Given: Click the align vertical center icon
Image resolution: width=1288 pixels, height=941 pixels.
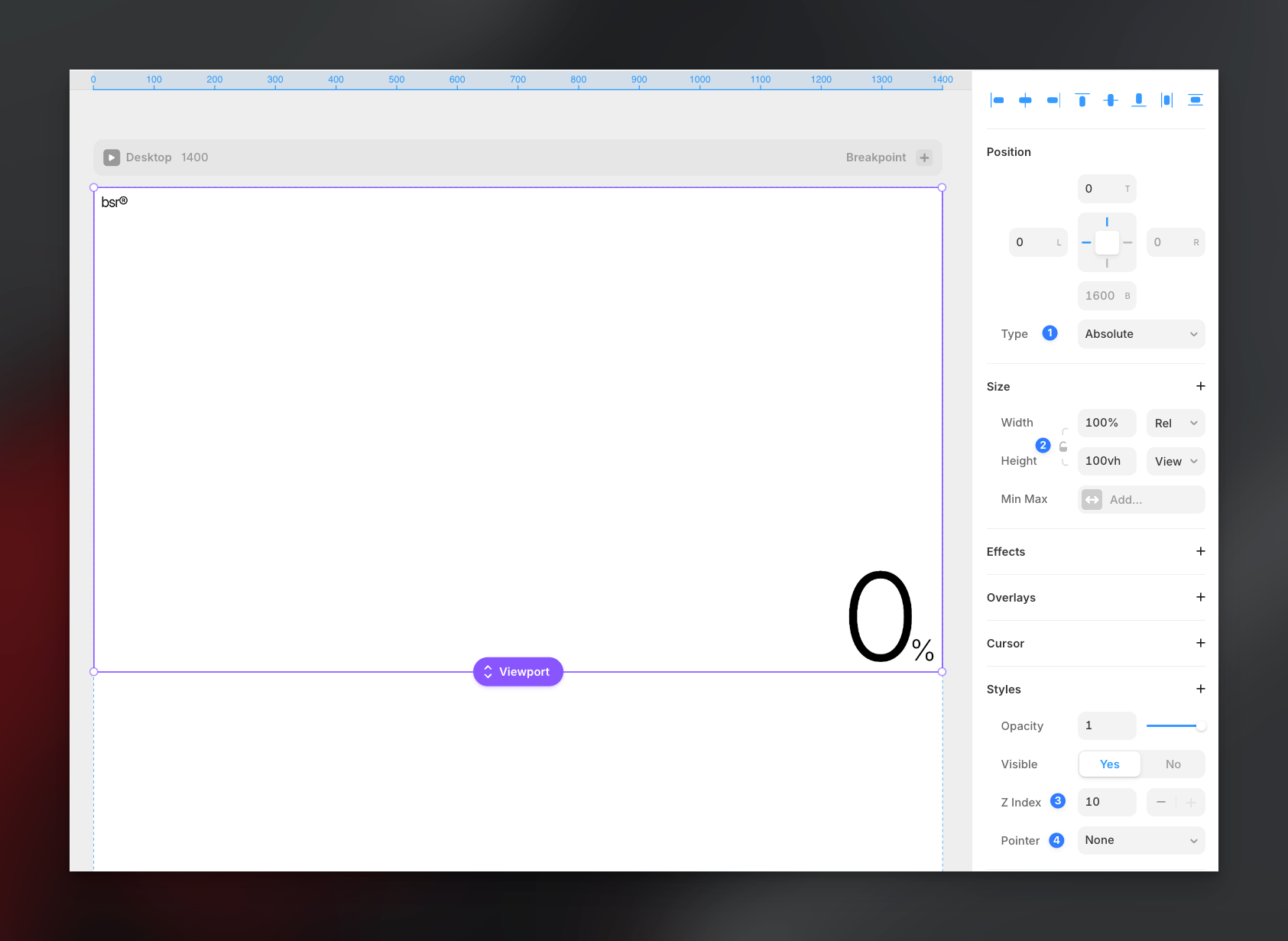Looking at the screenshot, I should [1111, 100].
